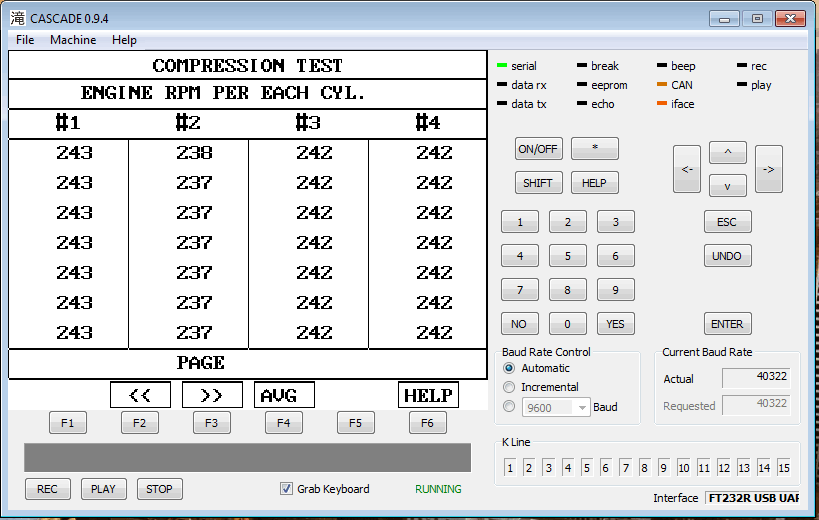Click the next page >> softkey
The width and height of the screenshot is (819, 520).
[x=212, y=395]
